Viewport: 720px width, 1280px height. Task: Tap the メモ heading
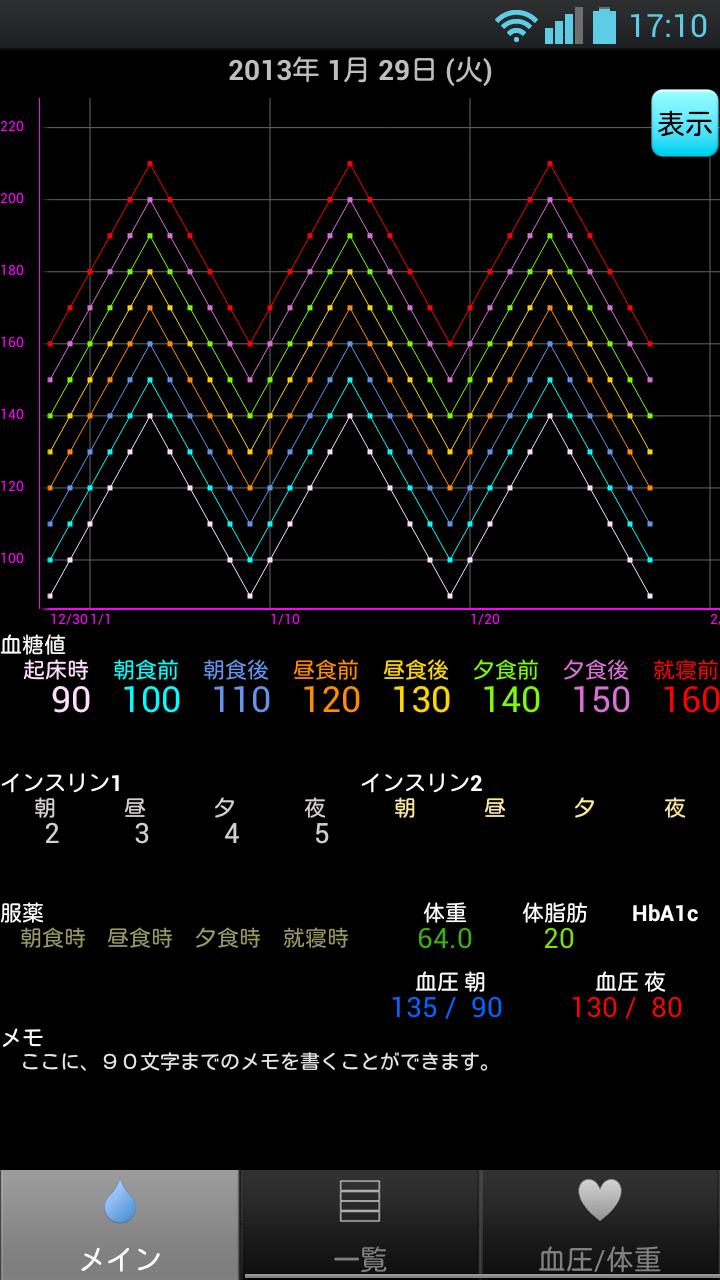click(22, 1037)
